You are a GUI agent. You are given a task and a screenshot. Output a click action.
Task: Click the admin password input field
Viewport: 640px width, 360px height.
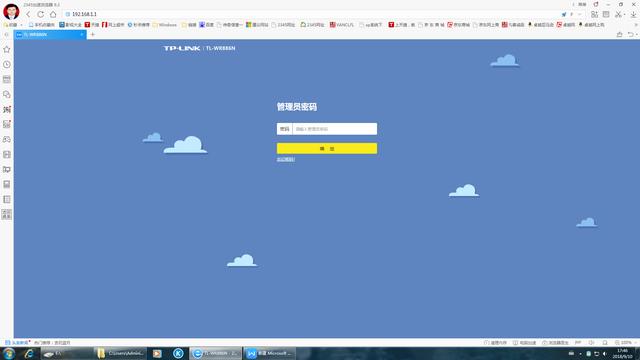(327, 129)
